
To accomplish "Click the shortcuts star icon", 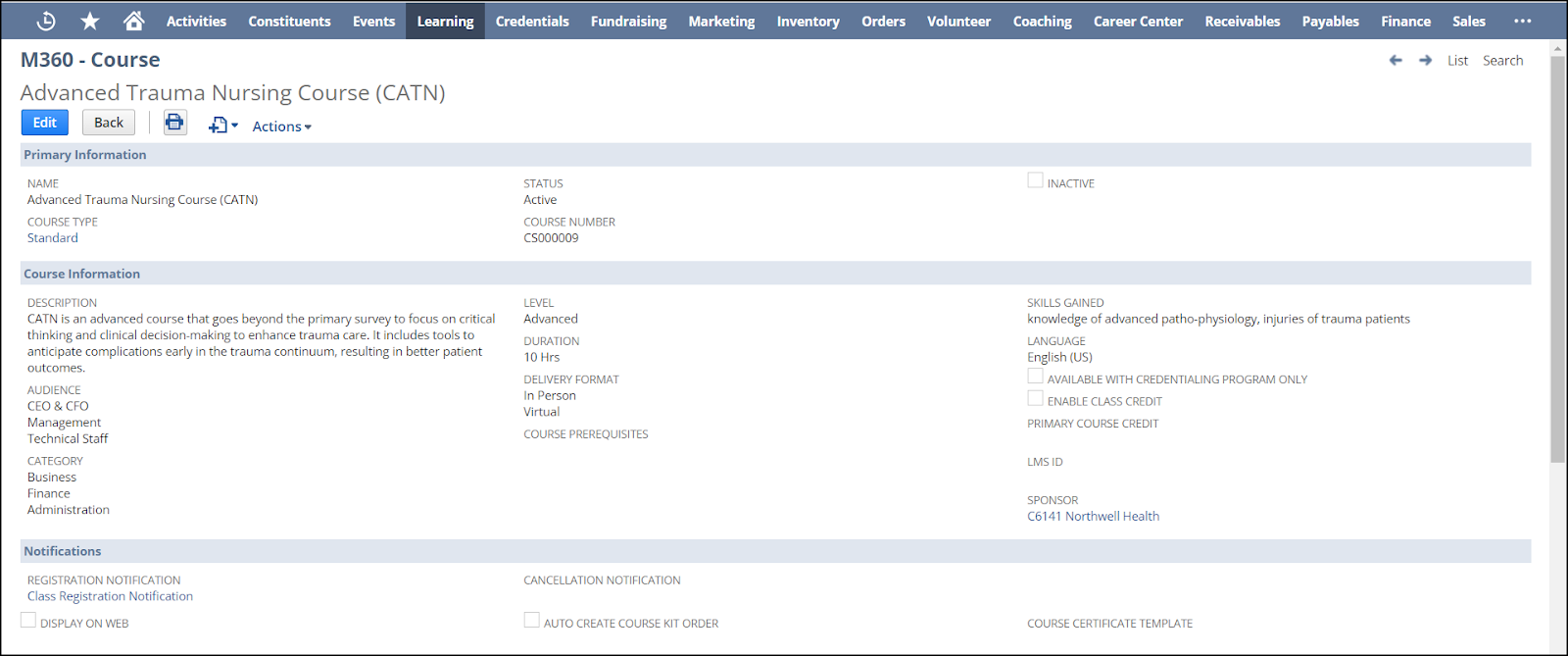I will 90,21.
